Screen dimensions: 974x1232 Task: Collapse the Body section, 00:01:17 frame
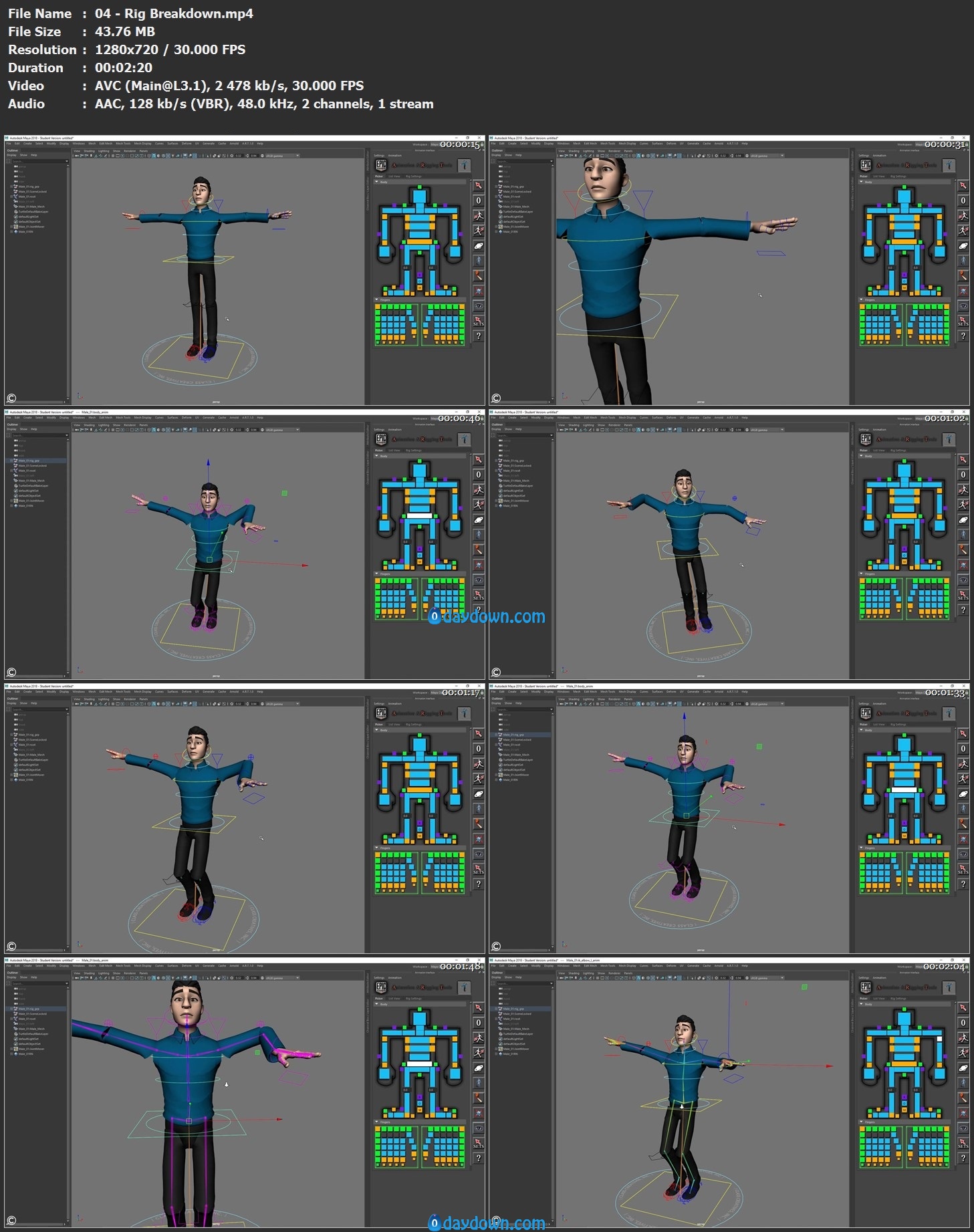[377, 730]
